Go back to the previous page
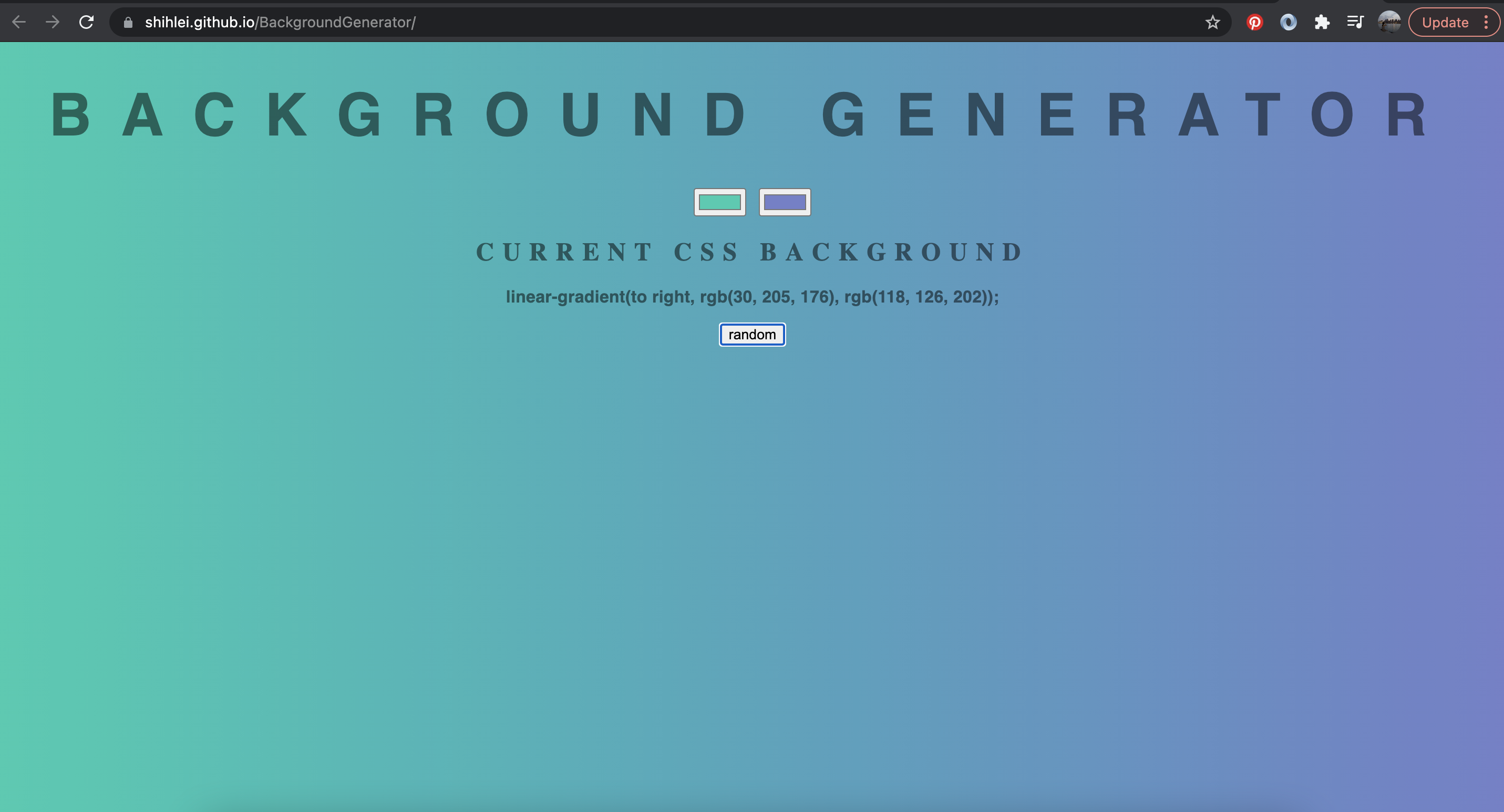Screen dimensions: 1504x812 [x=19, y=22]
